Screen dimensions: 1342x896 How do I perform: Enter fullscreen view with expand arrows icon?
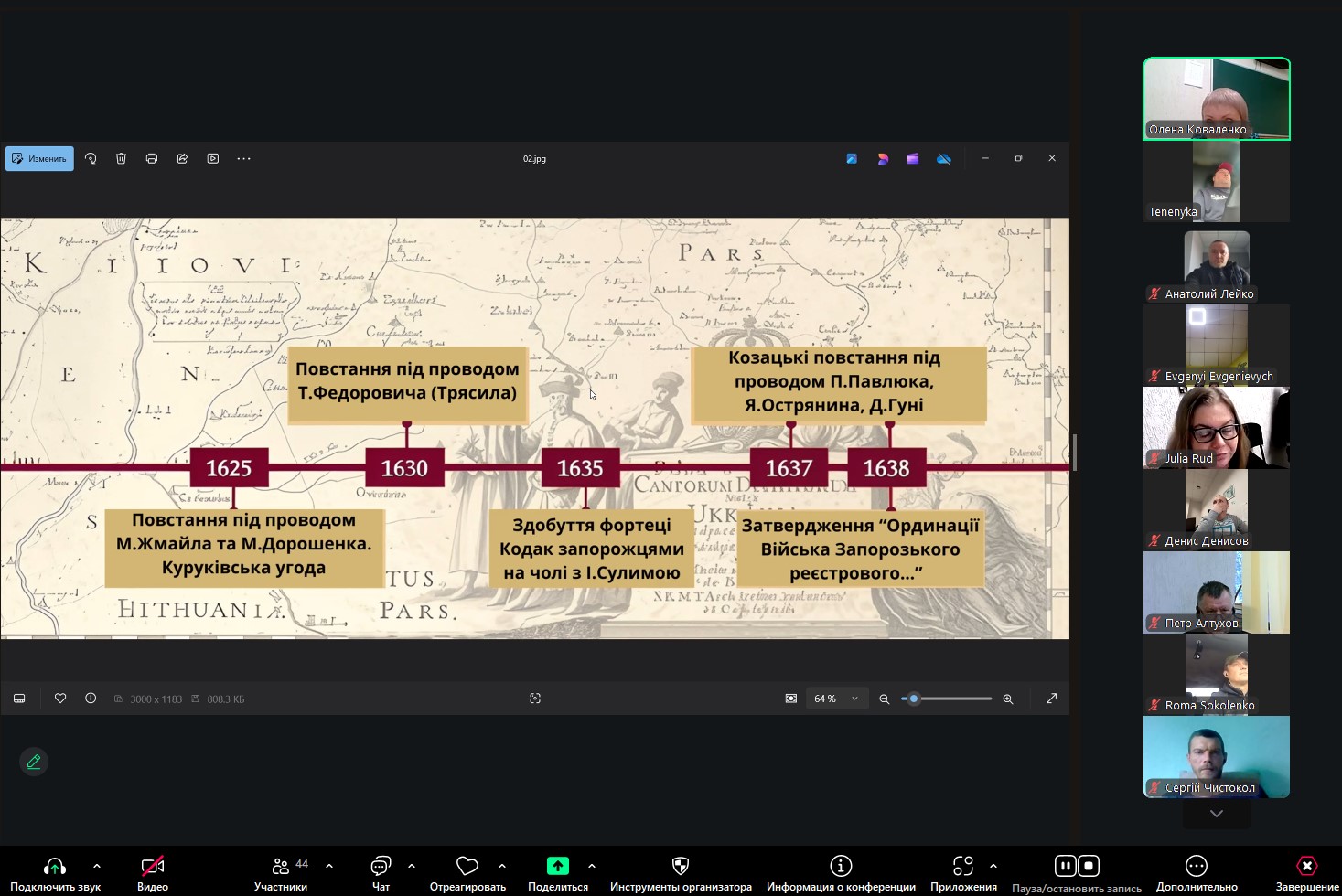pos(1051,699)
